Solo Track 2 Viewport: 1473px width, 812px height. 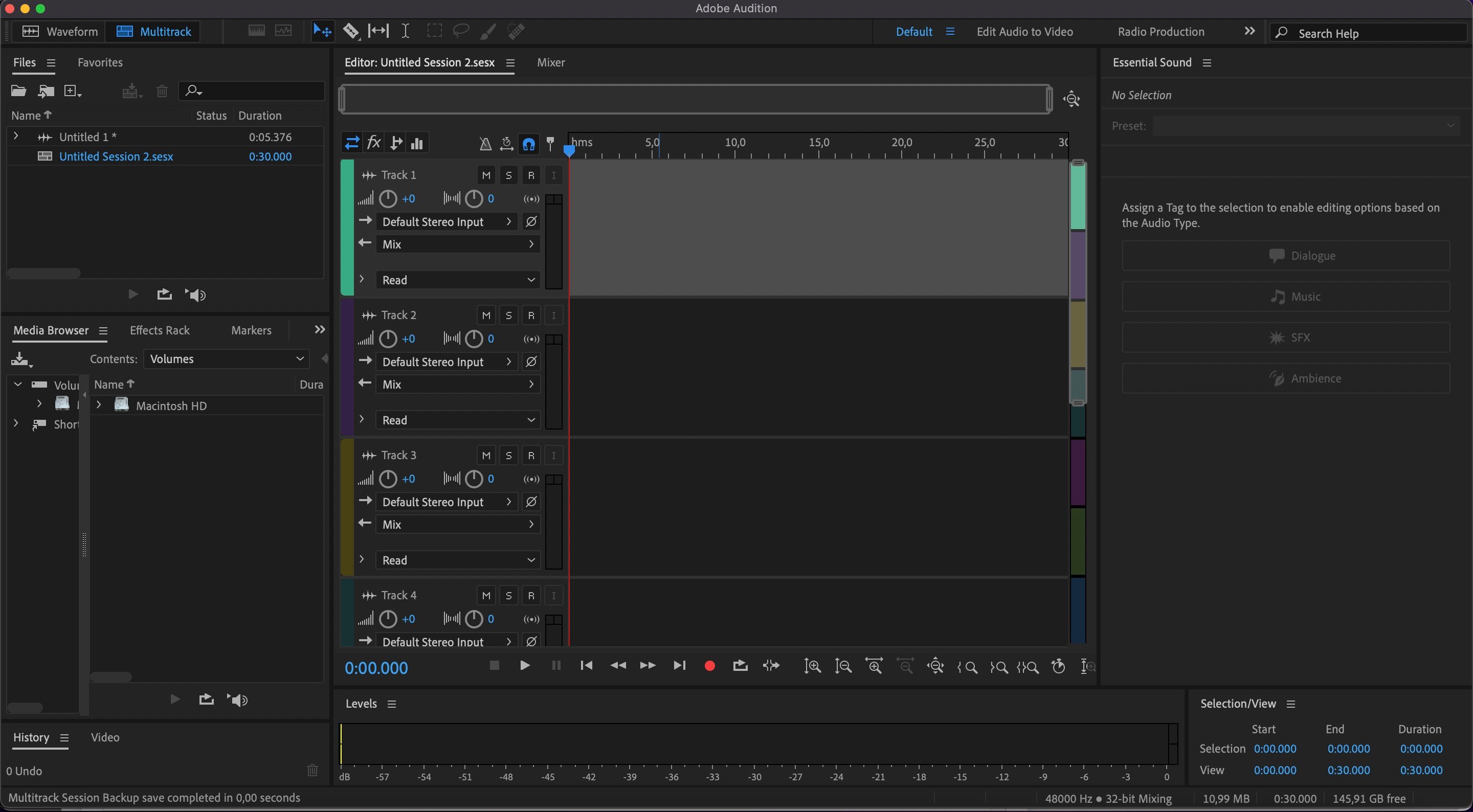click(x=508, y=315)
